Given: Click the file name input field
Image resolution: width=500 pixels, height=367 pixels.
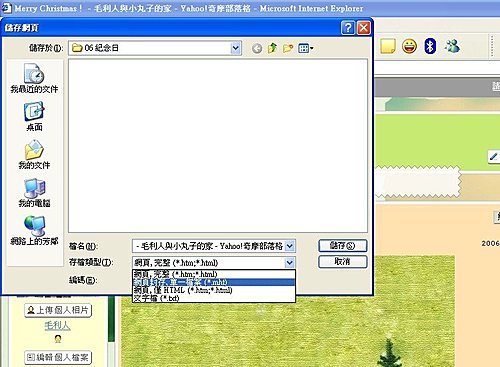Looking at the screenshot, I should pyautogui.click(x=209, y=246).
